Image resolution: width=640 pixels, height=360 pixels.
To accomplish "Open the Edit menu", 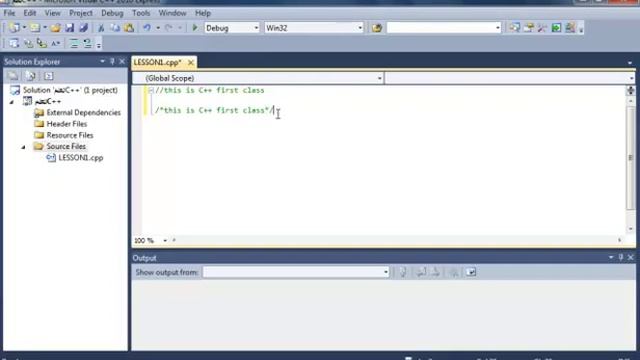I will tap(30, 13).
